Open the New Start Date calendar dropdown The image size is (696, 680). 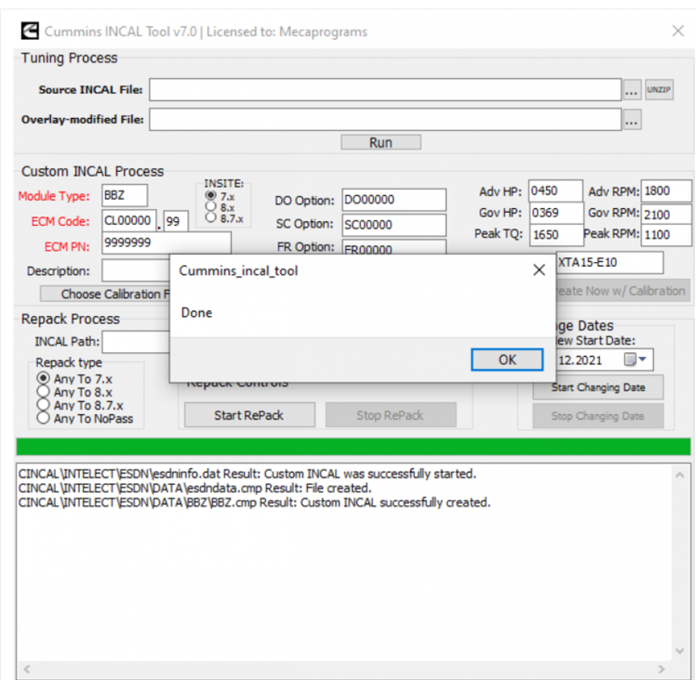(x=636, y=359)
